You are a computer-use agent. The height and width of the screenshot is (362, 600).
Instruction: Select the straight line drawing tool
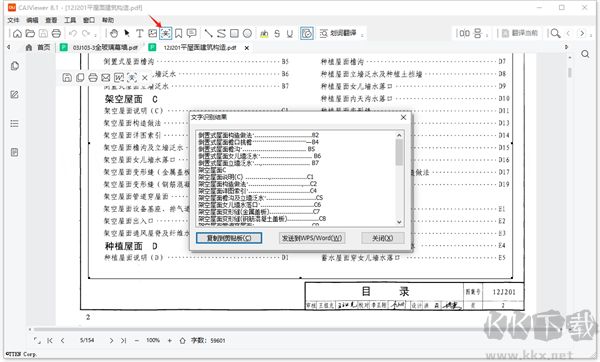tap(208, 34)
